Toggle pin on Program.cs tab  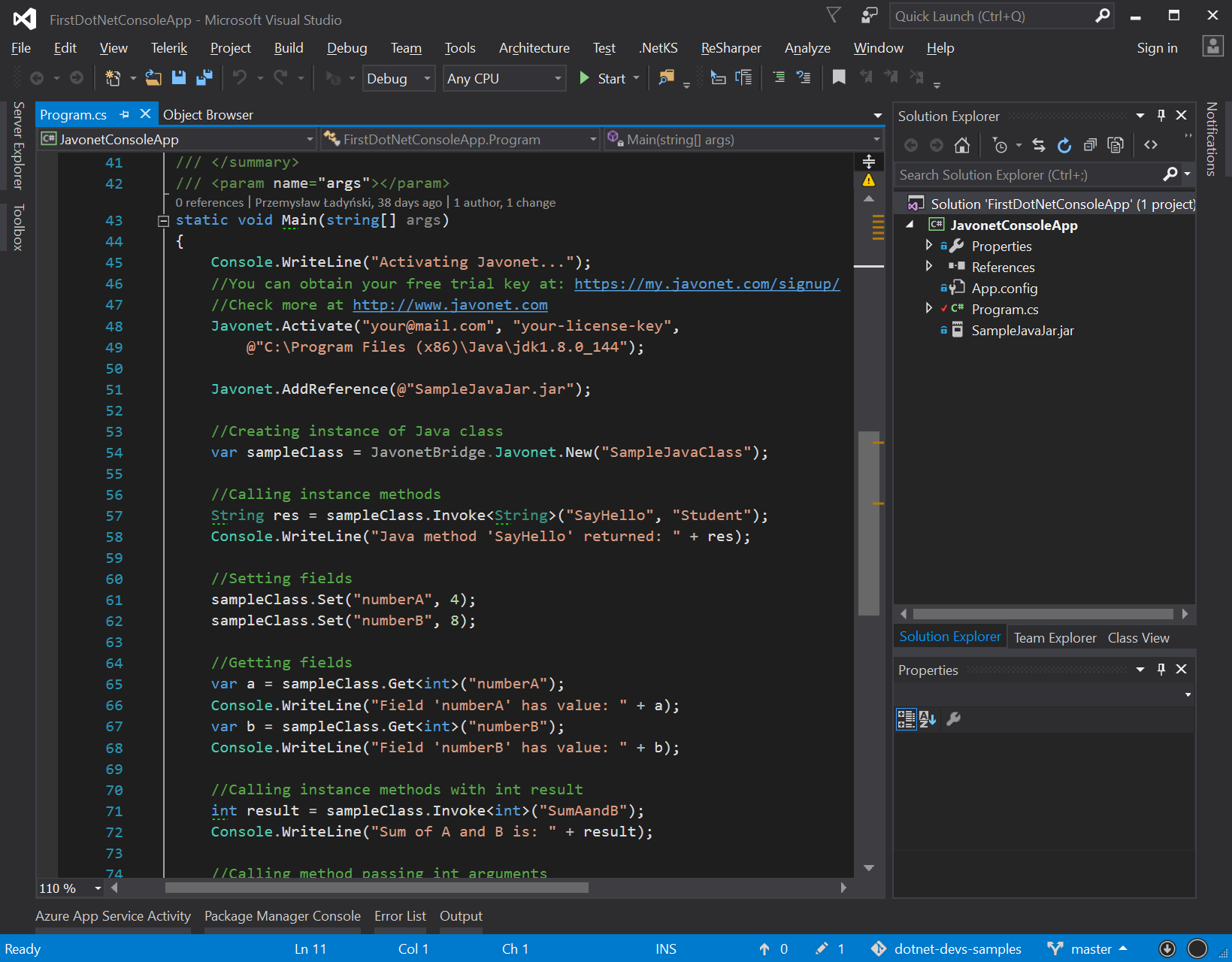click(x=125, y=114)
